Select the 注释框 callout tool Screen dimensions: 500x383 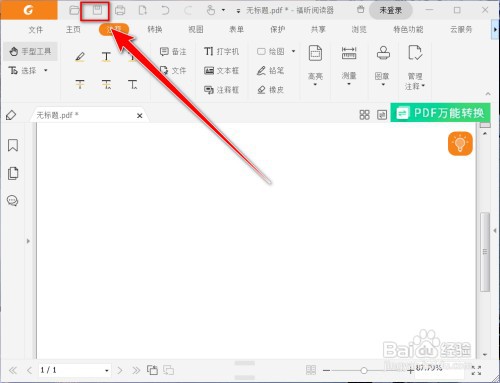pos(221,90)
